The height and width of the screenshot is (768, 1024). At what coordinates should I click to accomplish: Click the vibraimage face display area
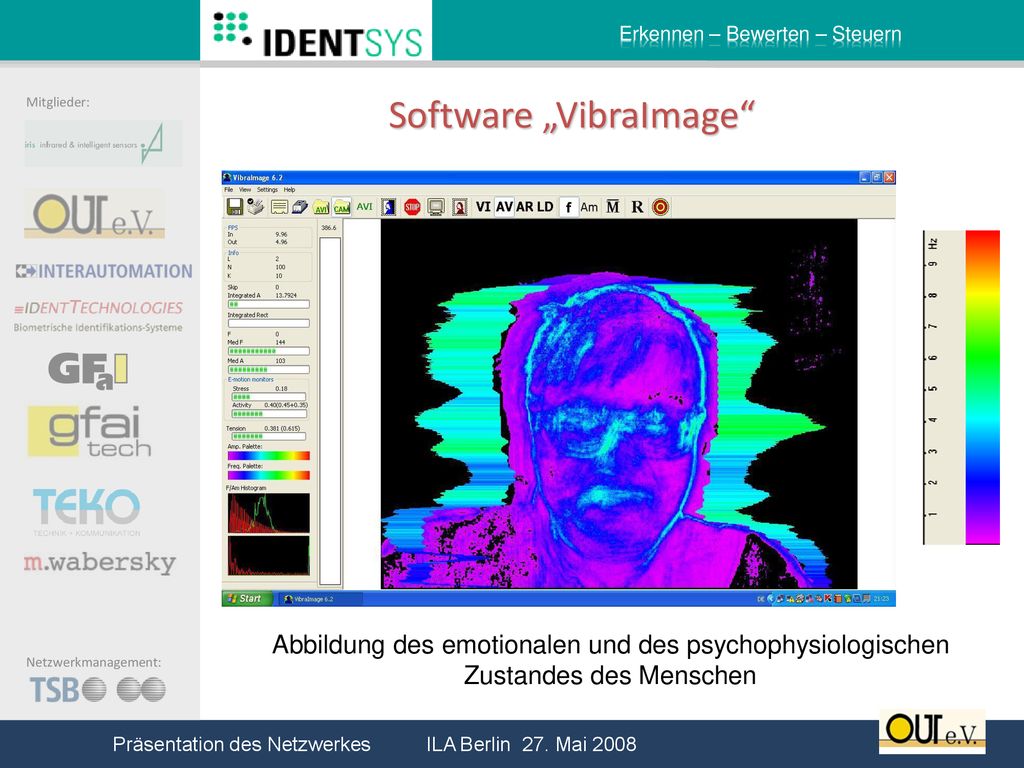[618, 404]
